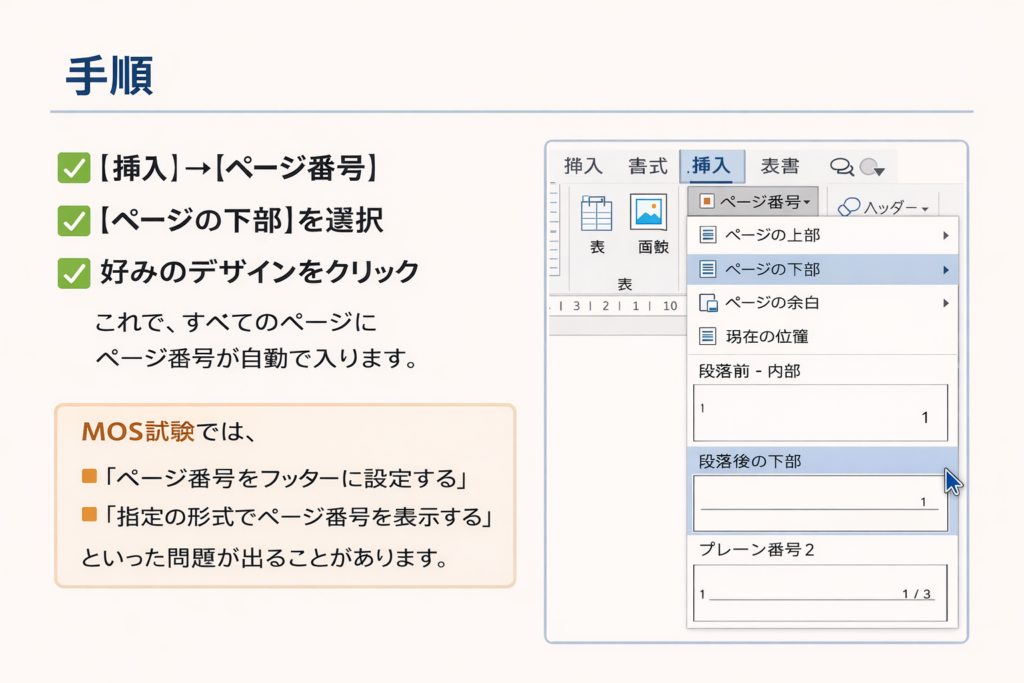Click the 画像 (Picture) insert icon
Screen dimensions: 1024x683
click(x=647, y=212)
